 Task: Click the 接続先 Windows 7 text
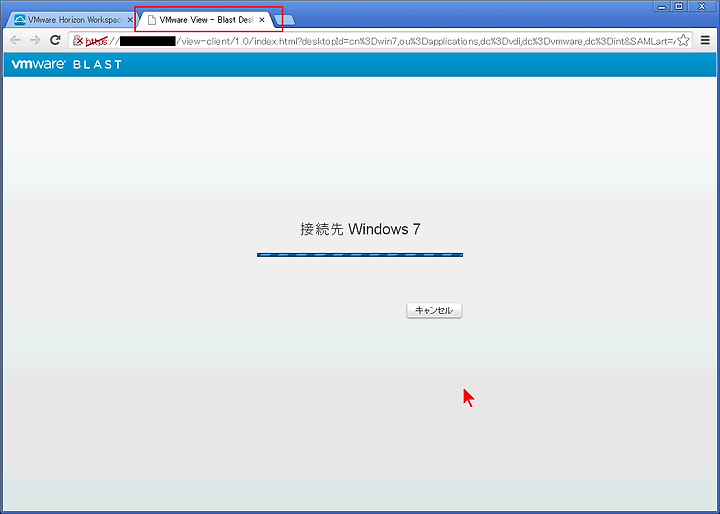click(x=360, y=229)
